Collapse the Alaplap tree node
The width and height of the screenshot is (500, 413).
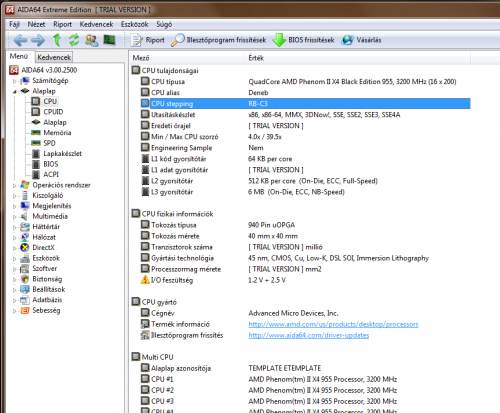pos(14,91)
